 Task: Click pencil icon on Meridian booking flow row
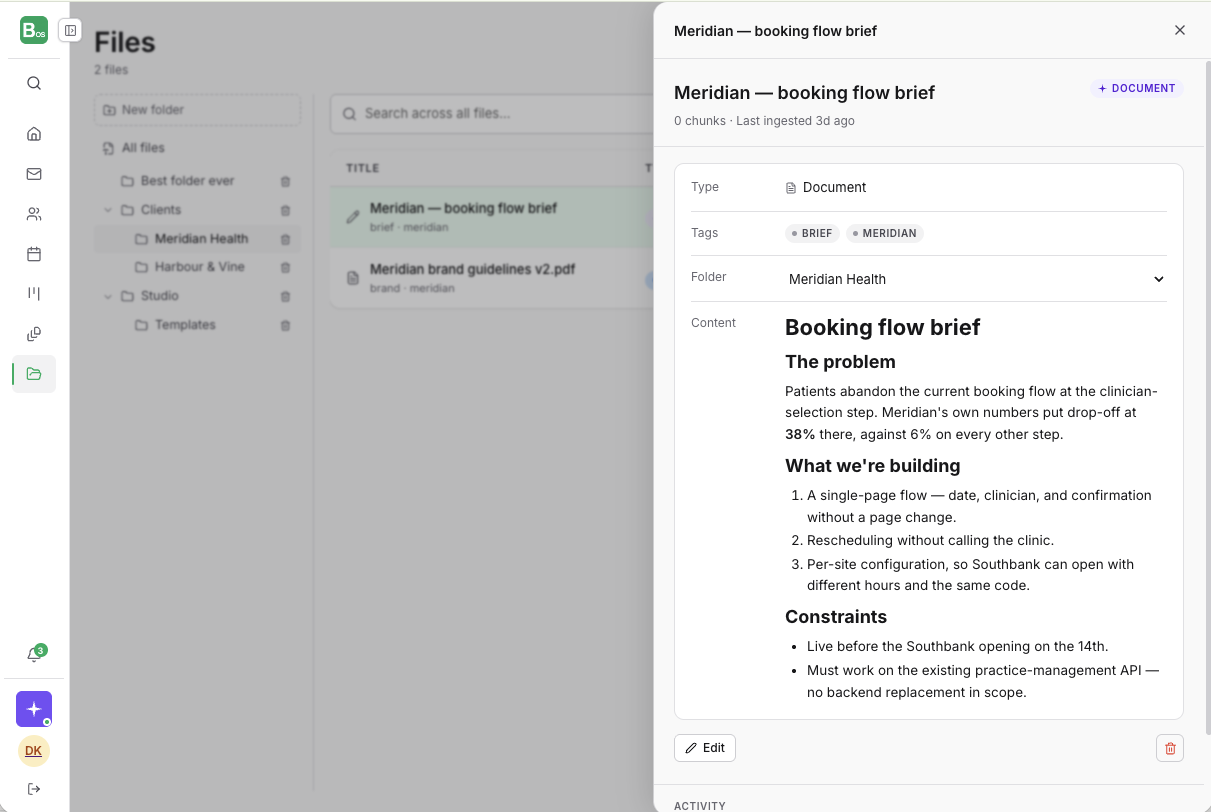[353, 217]
